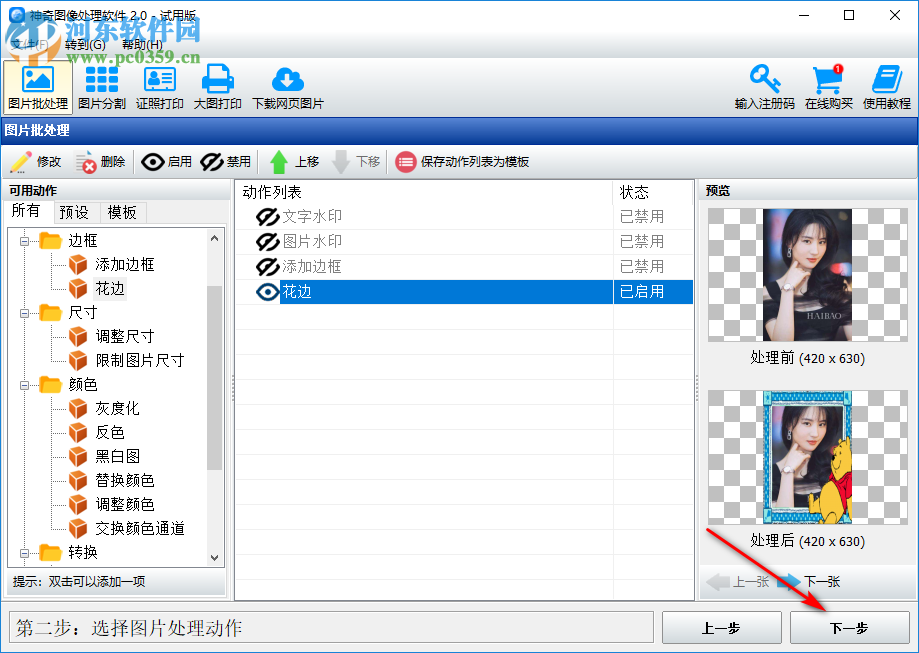The width and height of the screenshot is (919, 653).
Task: Toggle the eye icon of 文字水印 row
Action: coord(267,217)
